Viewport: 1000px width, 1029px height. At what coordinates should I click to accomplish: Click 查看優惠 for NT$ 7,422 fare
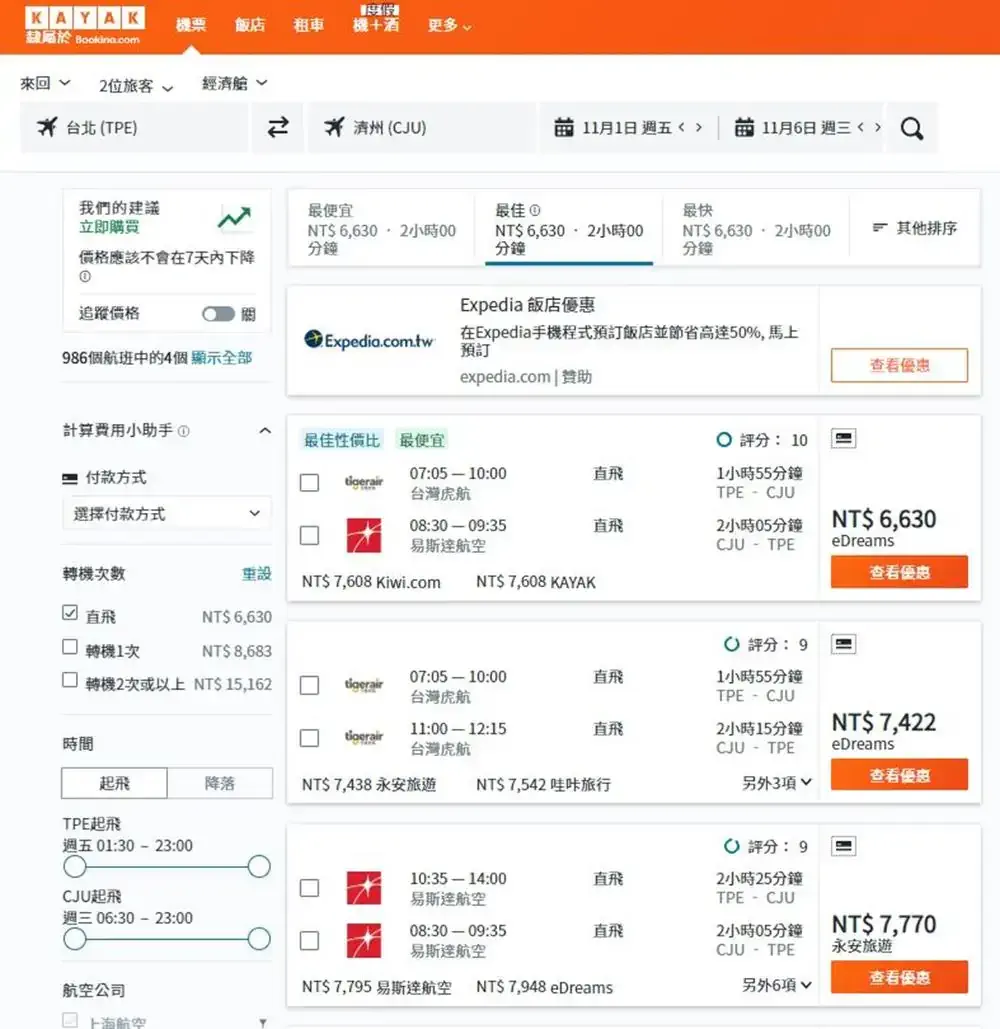pyautogui.click(x=899, y=774)
